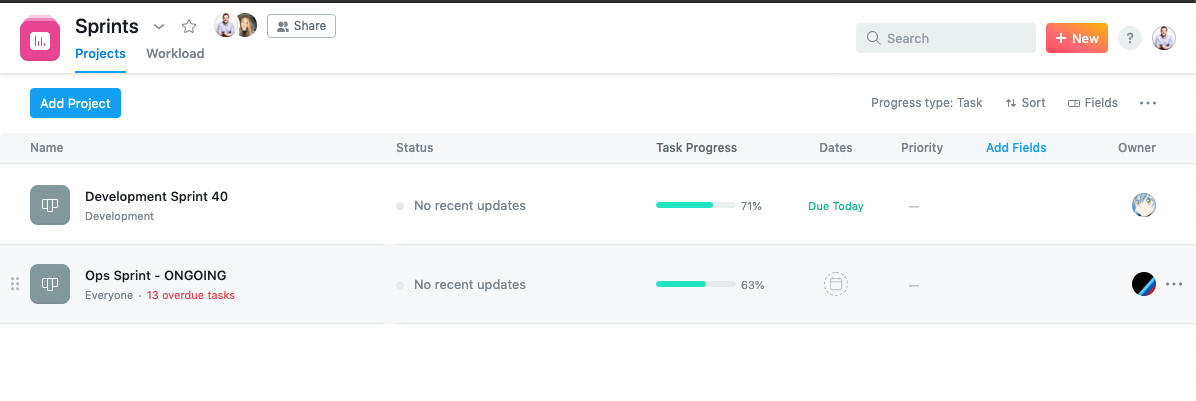
Task: Open the toolbar more options ellipsis
Action: click(x=1148, y=103)
